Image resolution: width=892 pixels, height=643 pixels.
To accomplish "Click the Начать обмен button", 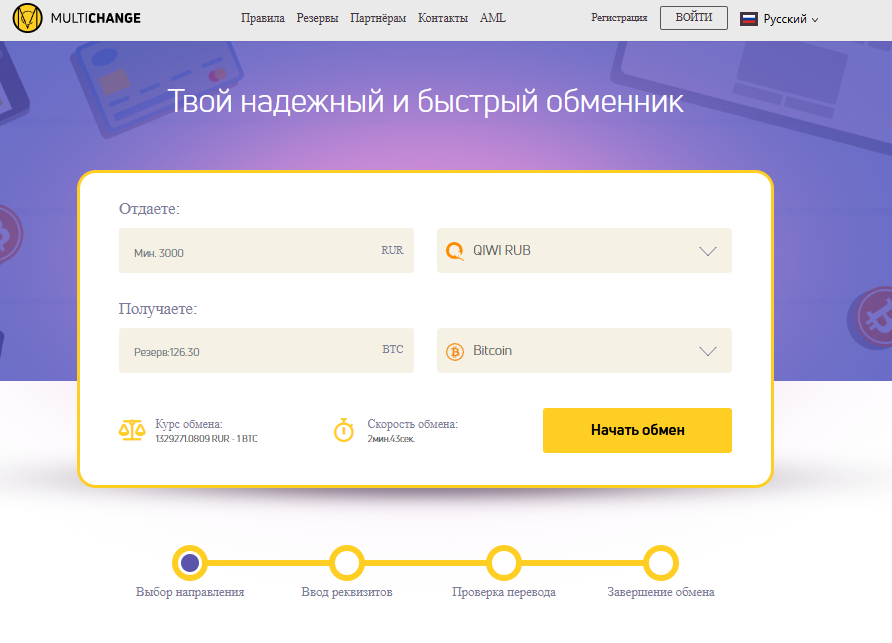I will click(x=637, y=431).
